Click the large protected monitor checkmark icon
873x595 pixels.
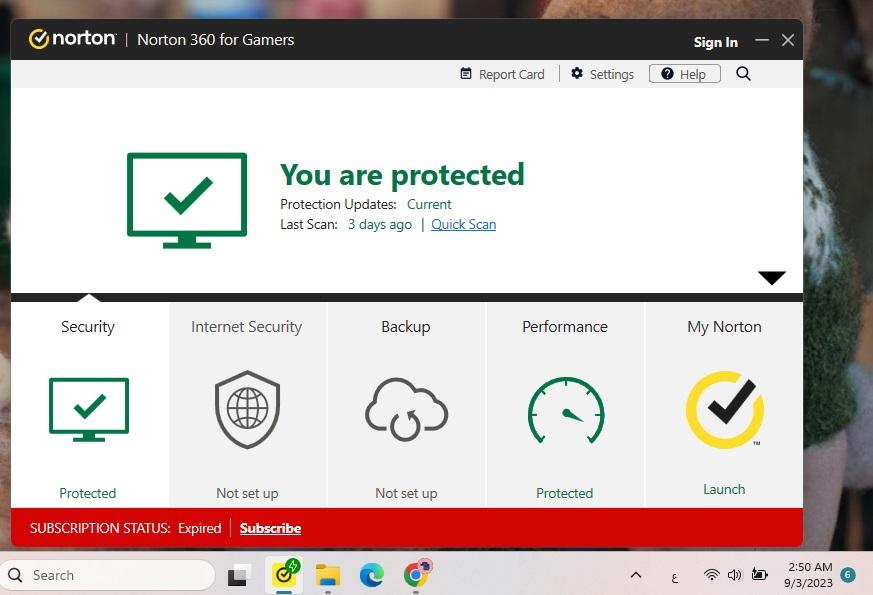coord(187,200)
